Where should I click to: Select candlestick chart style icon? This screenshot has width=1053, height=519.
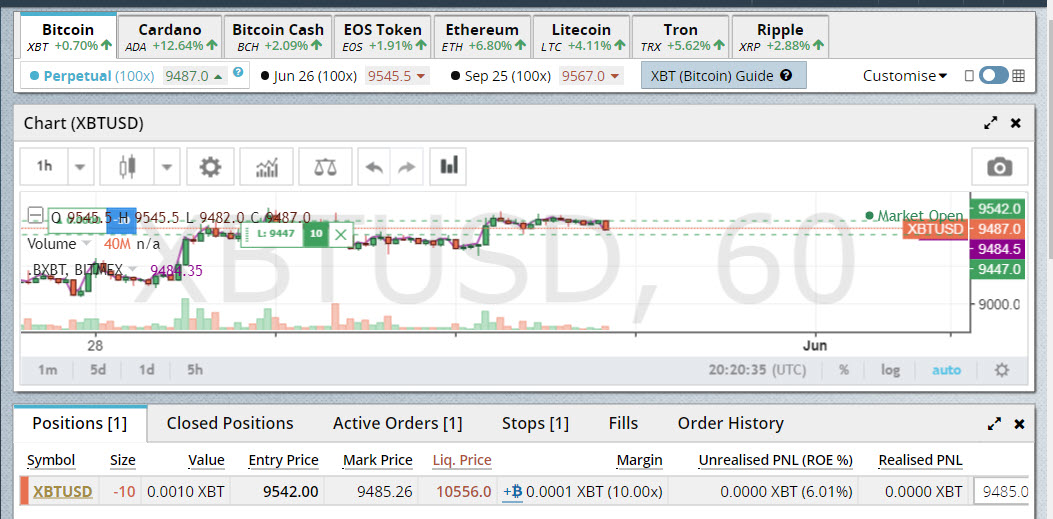point(127,167)
